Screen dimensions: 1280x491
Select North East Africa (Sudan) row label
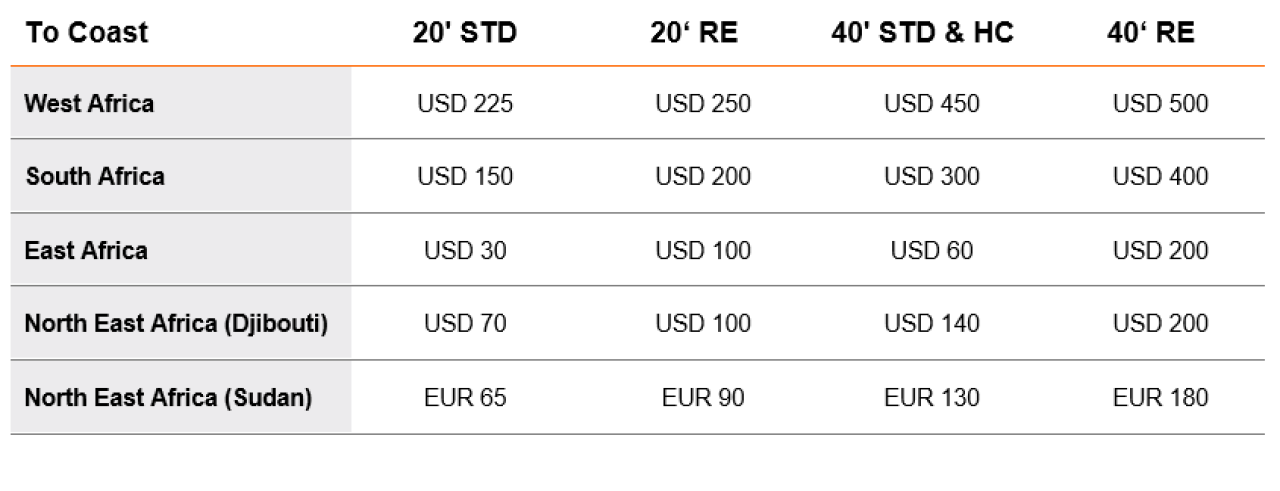[168, 398]
